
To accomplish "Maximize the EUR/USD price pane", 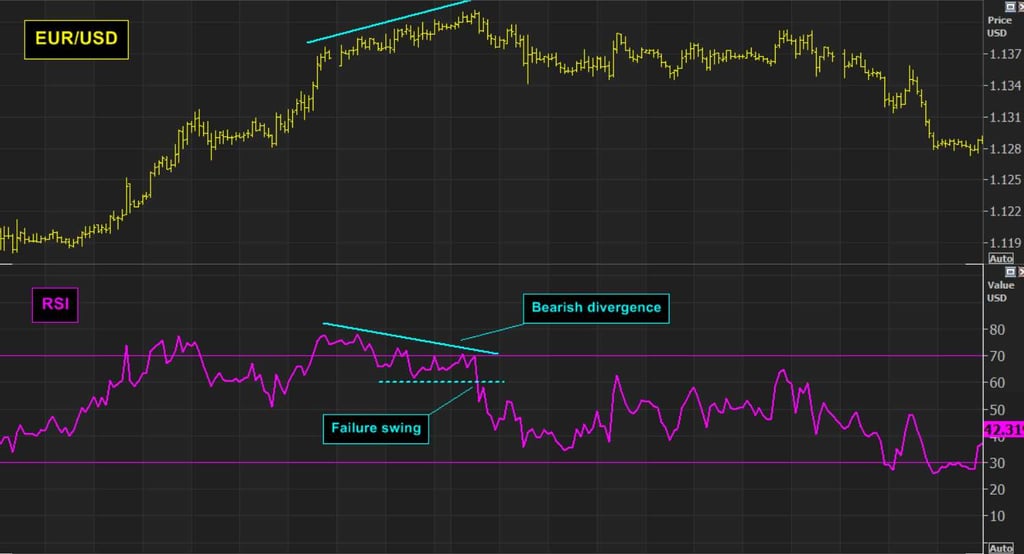I will coord(1010,6).
